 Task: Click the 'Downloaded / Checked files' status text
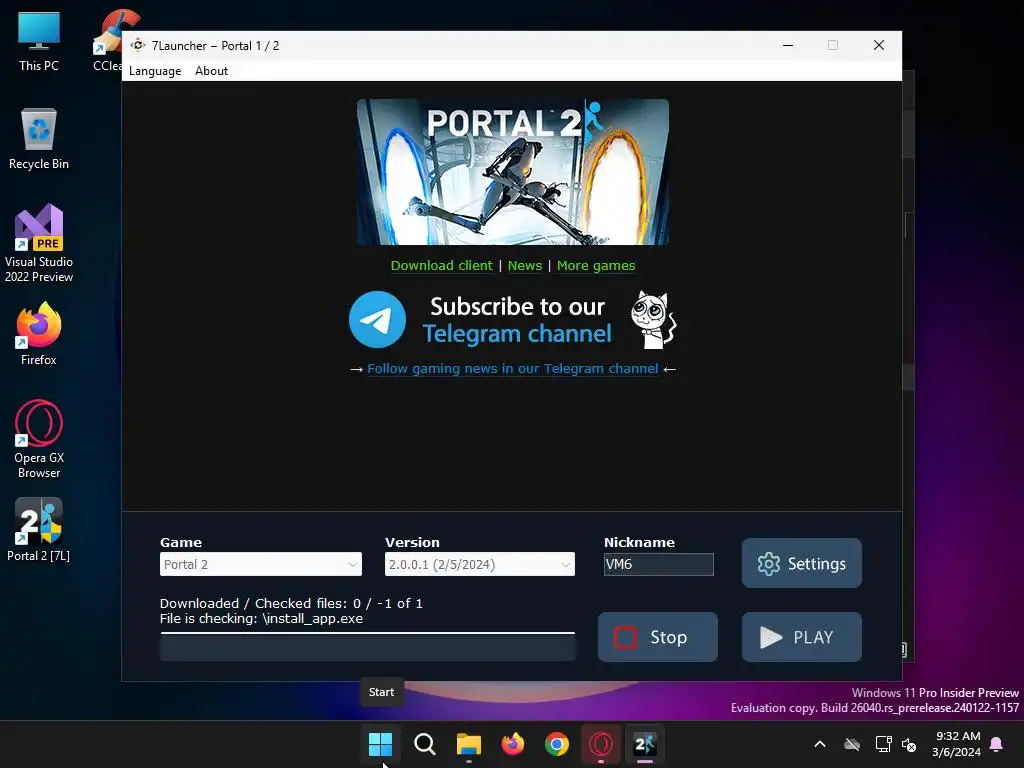coord(291,603)
